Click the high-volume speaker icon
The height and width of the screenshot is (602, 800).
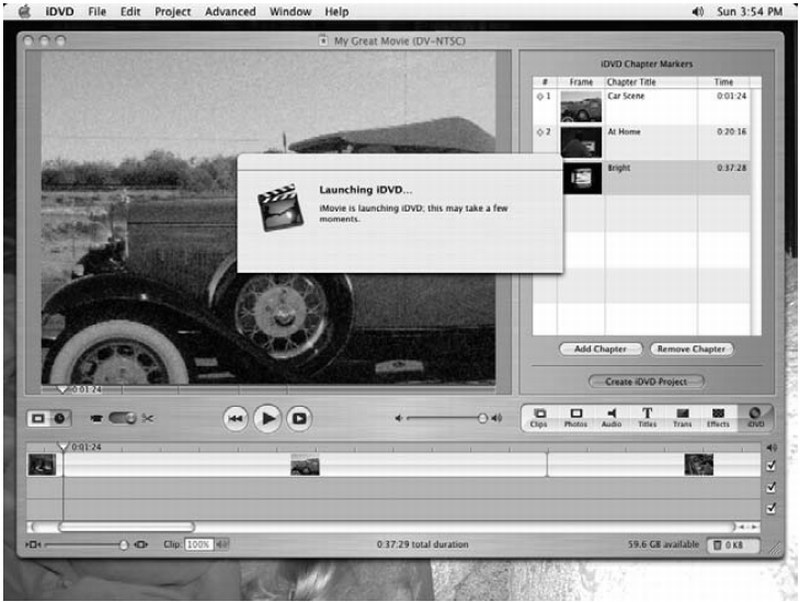click(x=496, y=418)
